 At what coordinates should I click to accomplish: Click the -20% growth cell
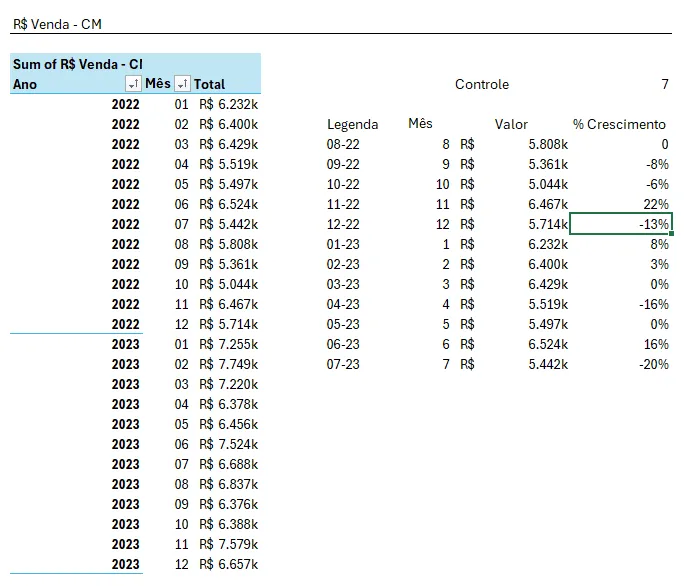tap(654, 364)
